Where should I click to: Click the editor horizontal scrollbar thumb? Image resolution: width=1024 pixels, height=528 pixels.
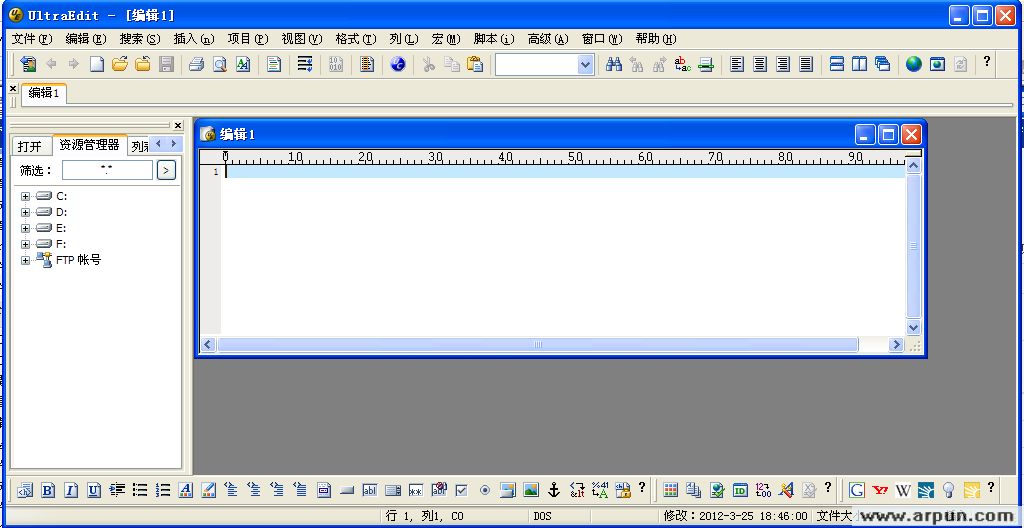click(537, 344)
